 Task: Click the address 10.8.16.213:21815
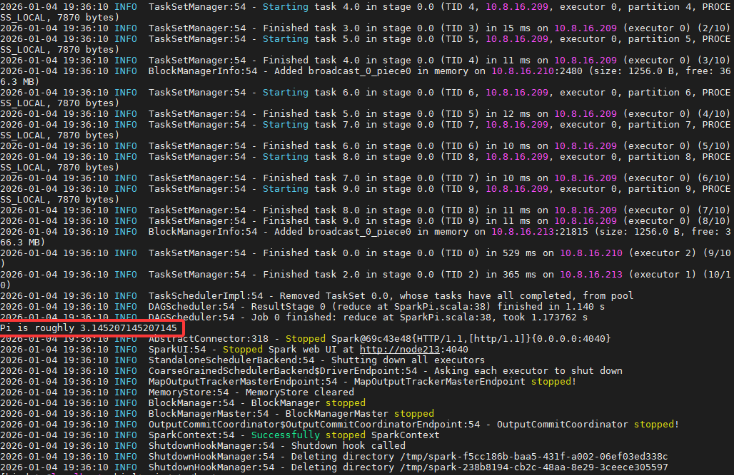(x=540, y=232)
